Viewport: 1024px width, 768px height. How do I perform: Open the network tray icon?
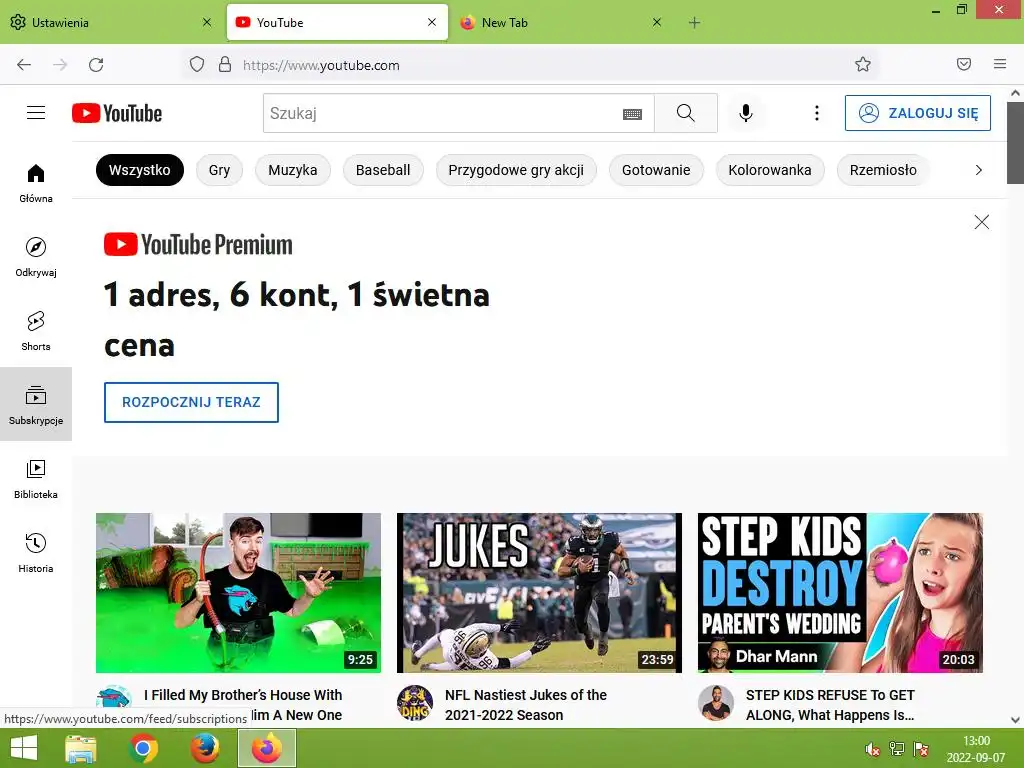[897, 749]
